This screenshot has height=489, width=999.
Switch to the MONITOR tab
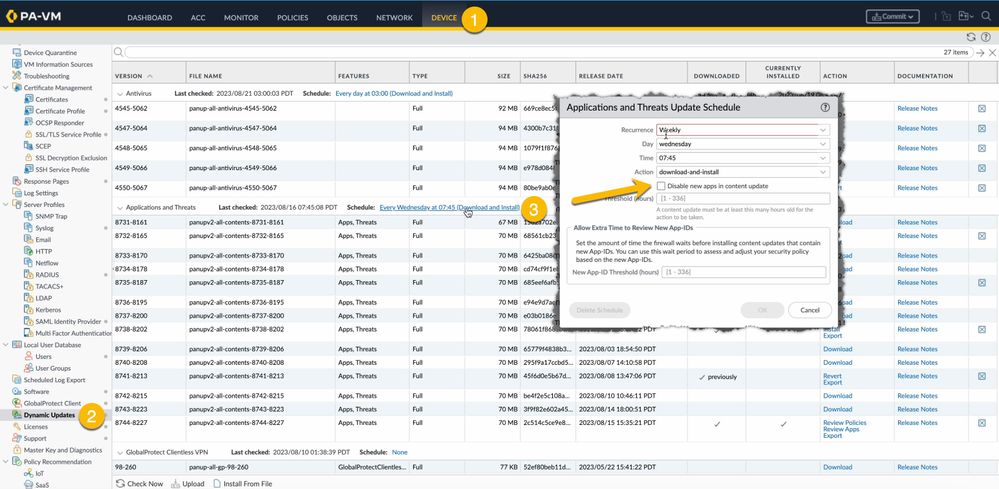coord(241,18)
